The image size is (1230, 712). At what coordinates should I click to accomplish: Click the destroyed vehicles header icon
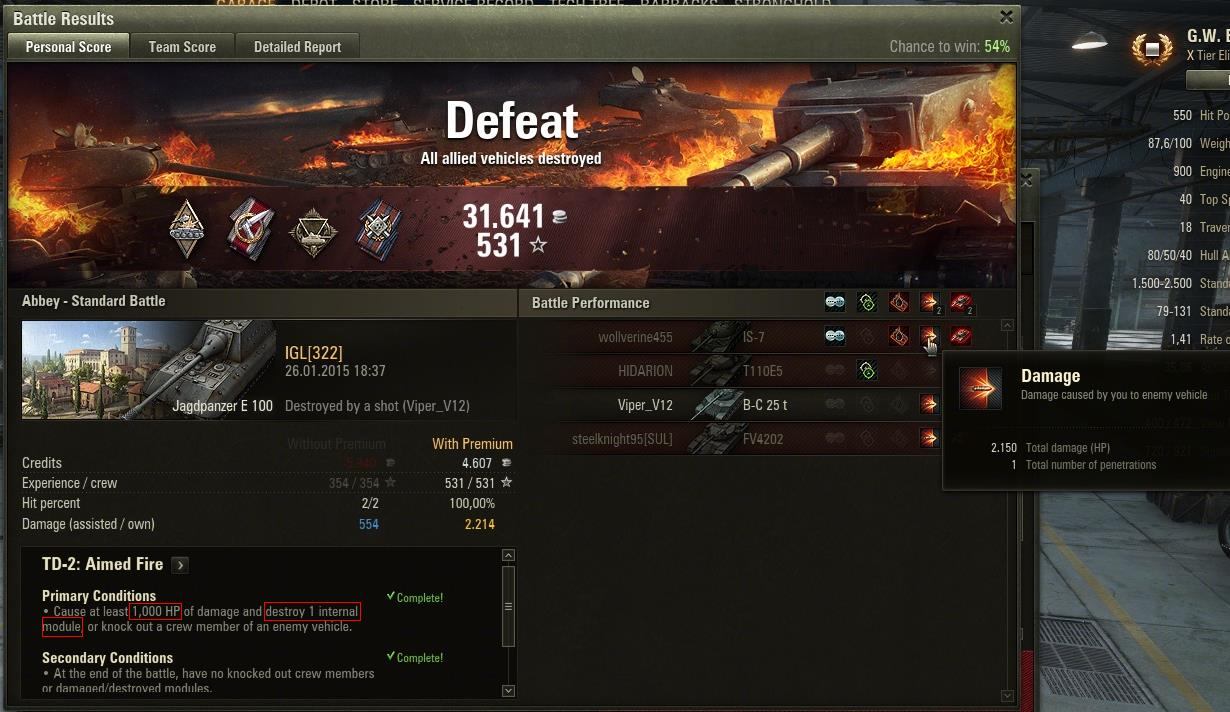[x=962, y=303]
